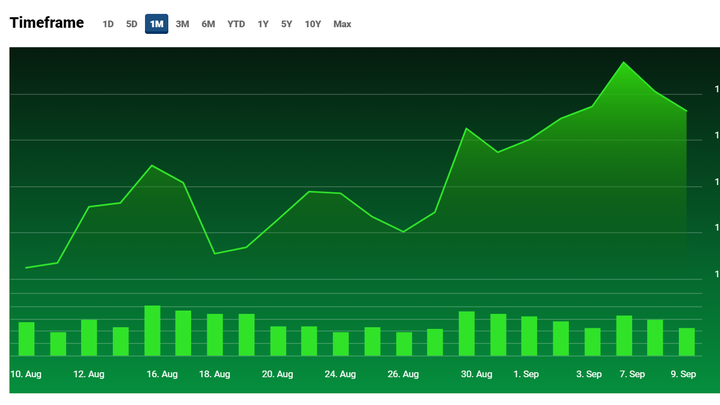Click the '12. Aug' axis label
The height and width of the screenshot is (405, 720).
coord(89,374)
